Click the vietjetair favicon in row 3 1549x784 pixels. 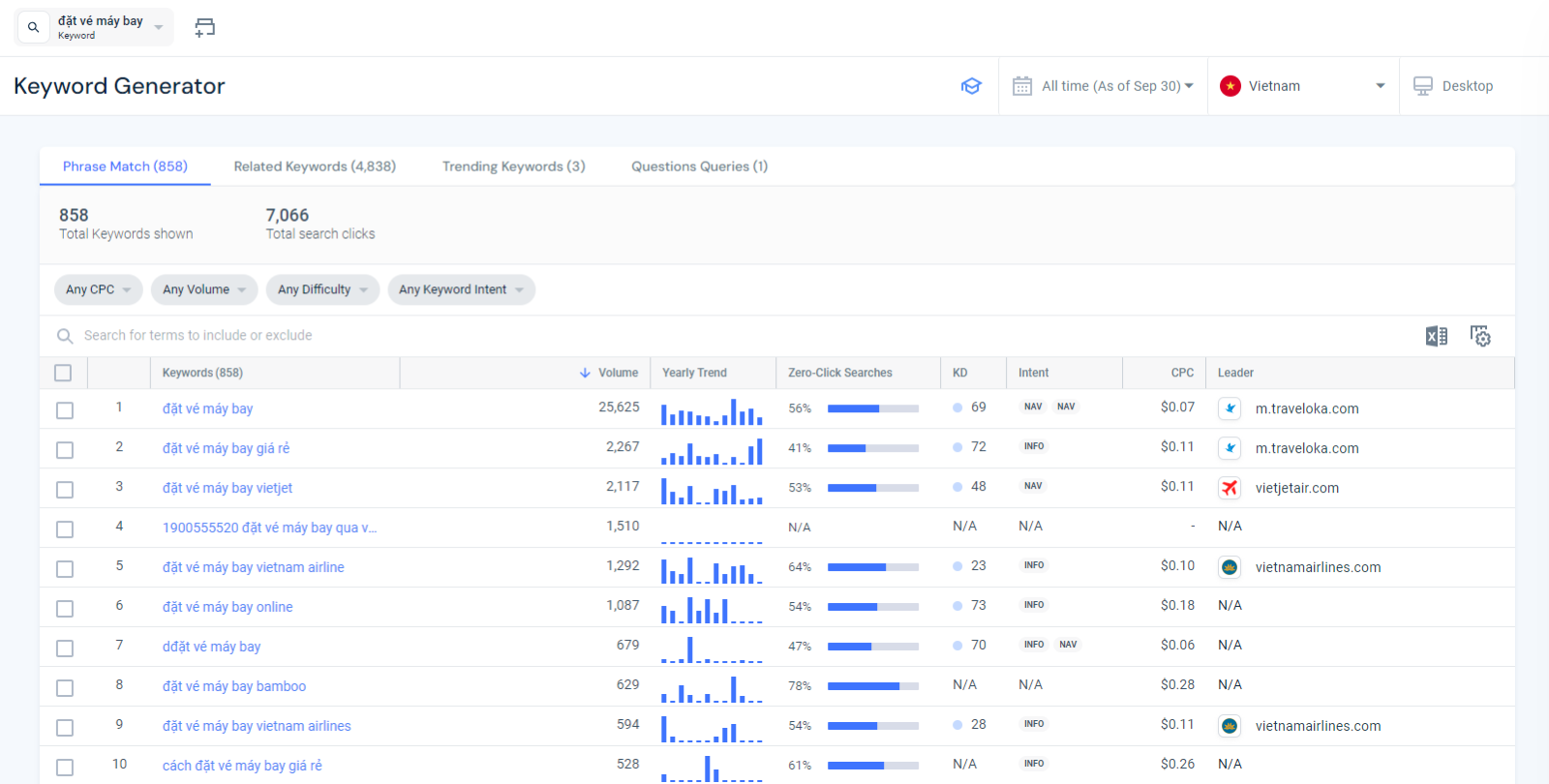coord(1230,488)
